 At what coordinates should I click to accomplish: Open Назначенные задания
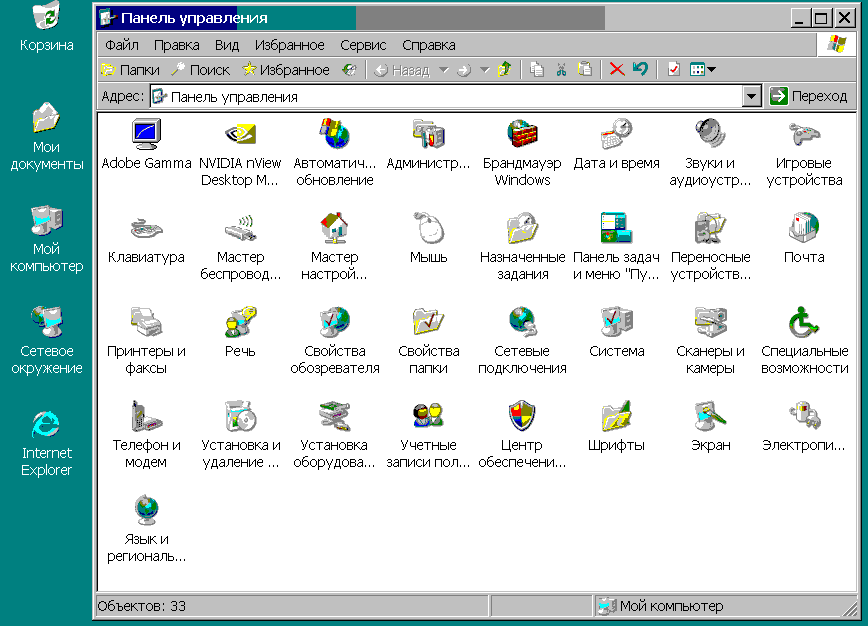tap(522, 247)
